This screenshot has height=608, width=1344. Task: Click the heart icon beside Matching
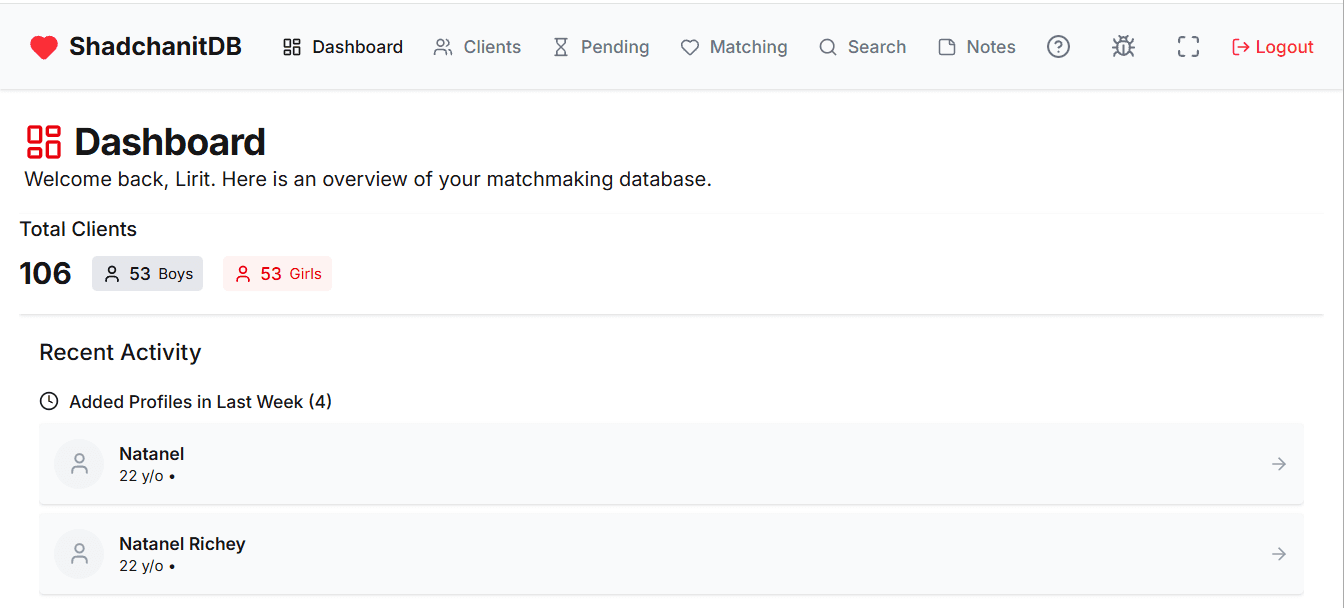point(689,46)
